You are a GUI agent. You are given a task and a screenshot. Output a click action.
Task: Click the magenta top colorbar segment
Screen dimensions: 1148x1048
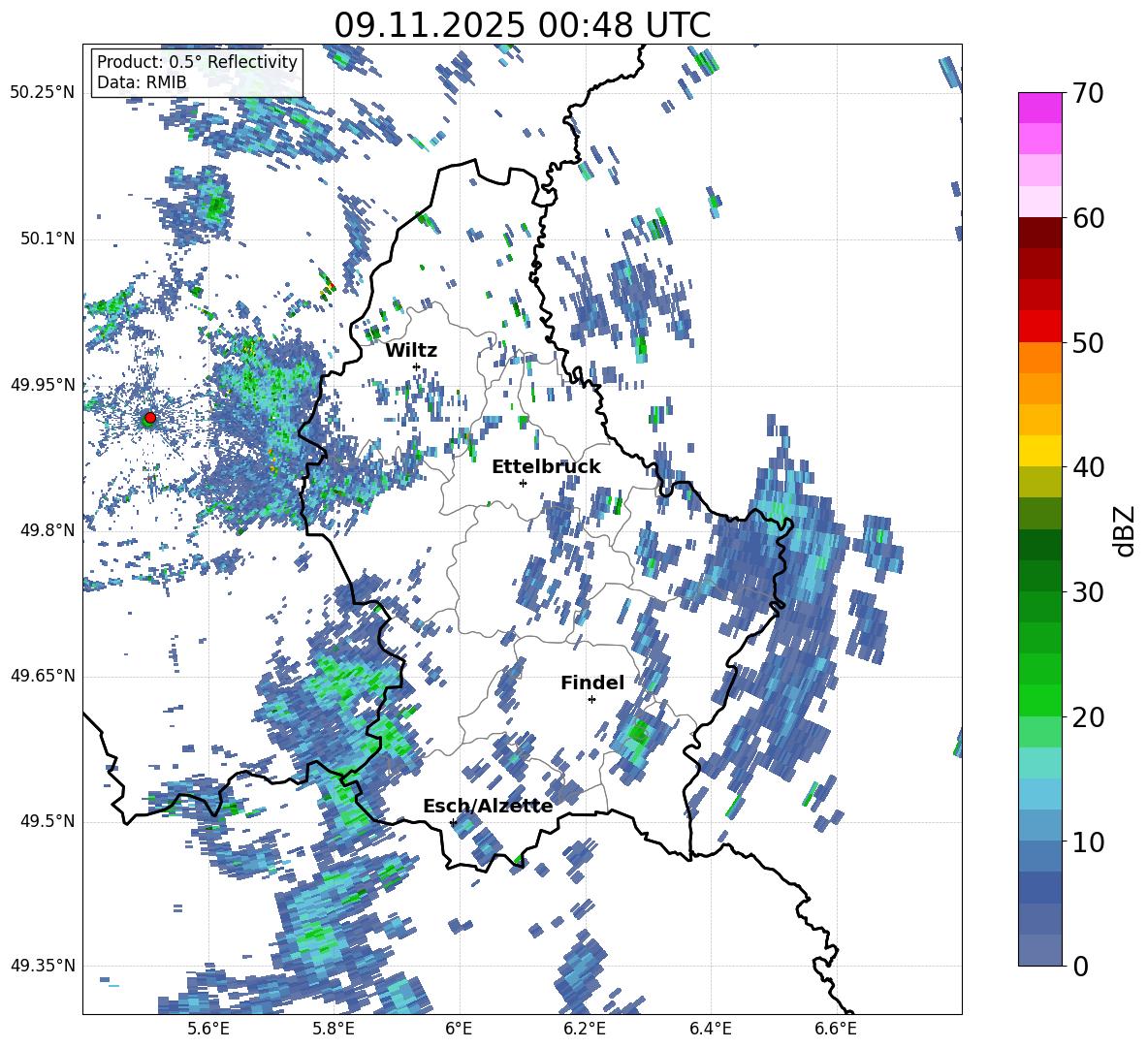click(1039, 109)
